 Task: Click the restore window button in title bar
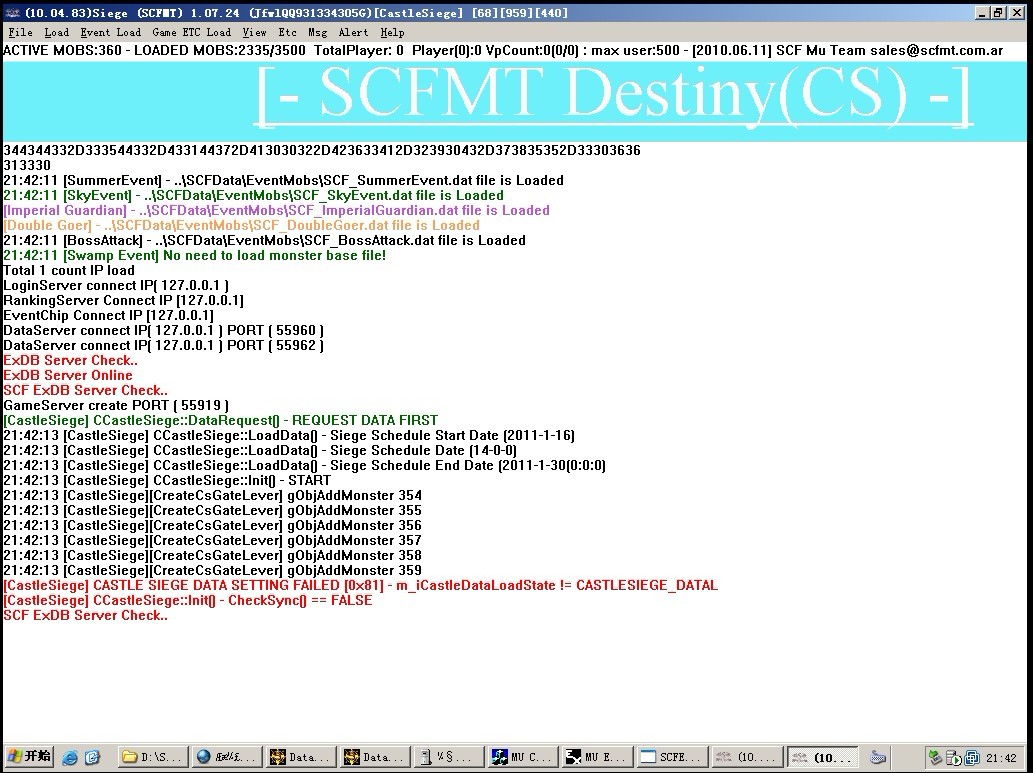coord(999,13)
